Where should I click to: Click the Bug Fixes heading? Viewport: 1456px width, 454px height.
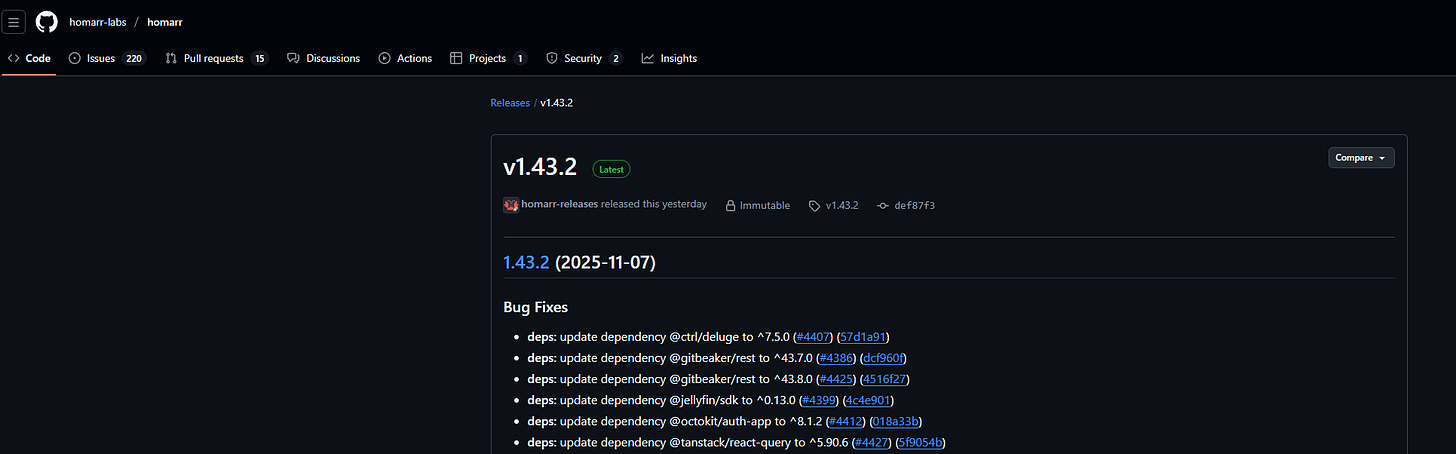point(536,307)
